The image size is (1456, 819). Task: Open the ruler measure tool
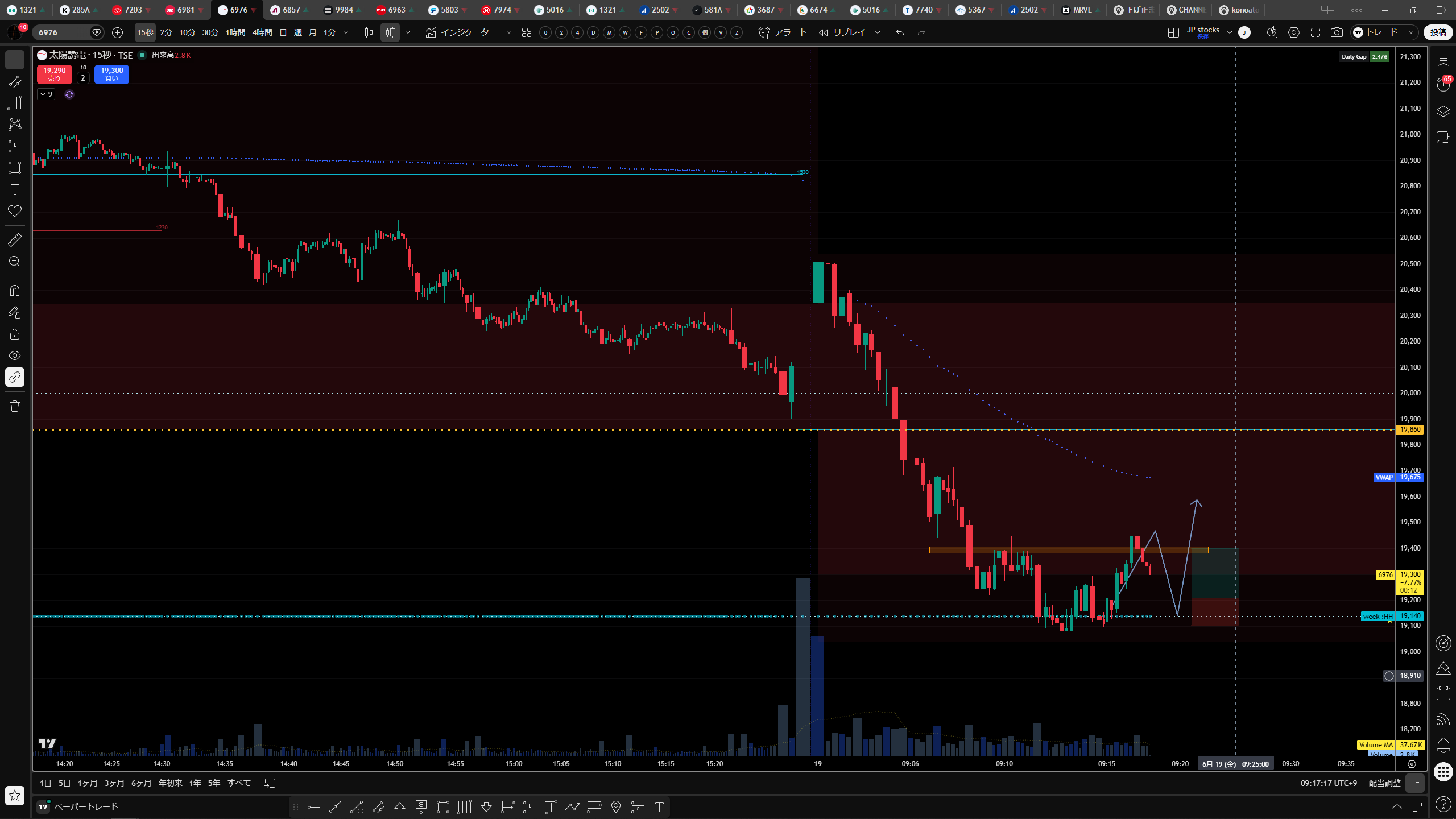15,240
